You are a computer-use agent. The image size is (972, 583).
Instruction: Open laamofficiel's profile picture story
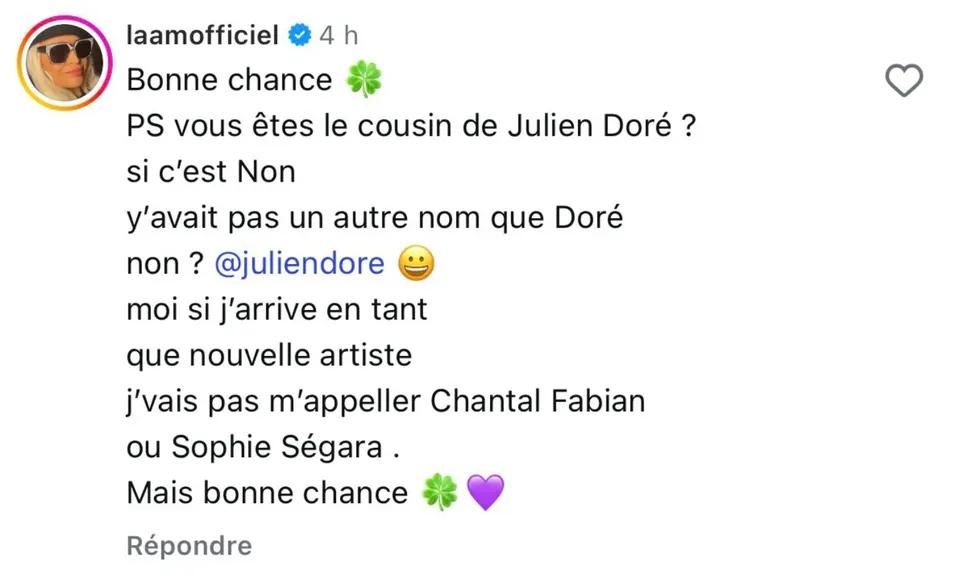64,63
